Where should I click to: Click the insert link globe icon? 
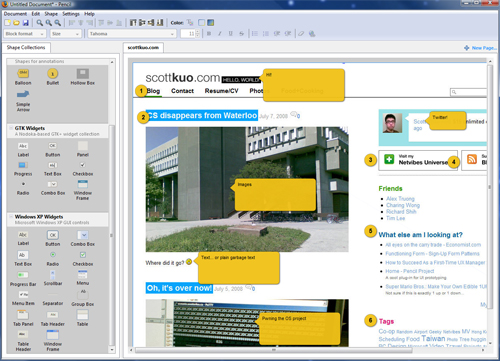pos(312,33)
